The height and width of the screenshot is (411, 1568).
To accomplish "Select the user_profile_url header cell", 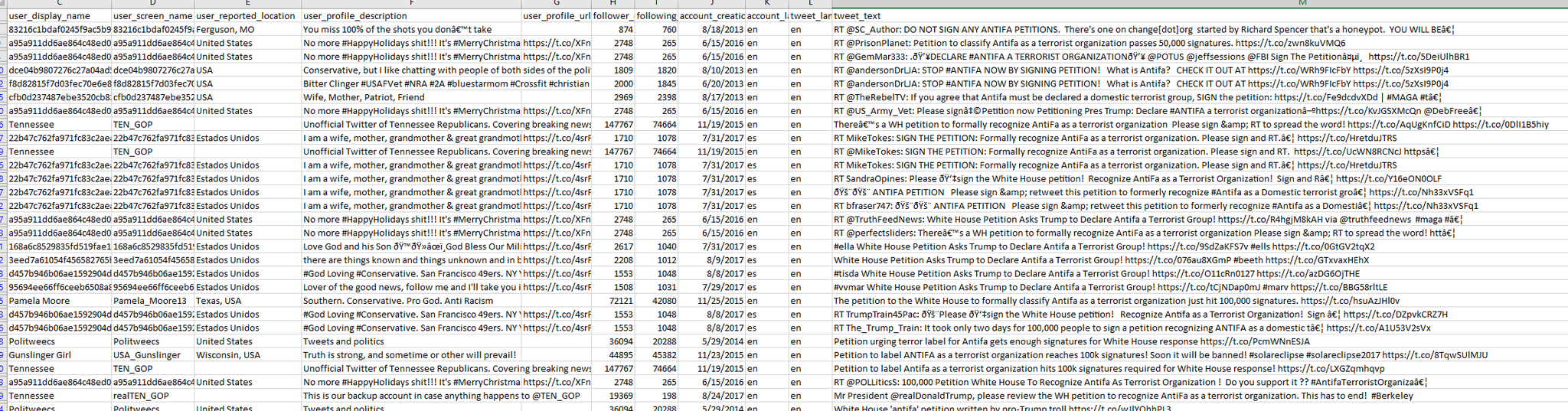I will 557,16.
